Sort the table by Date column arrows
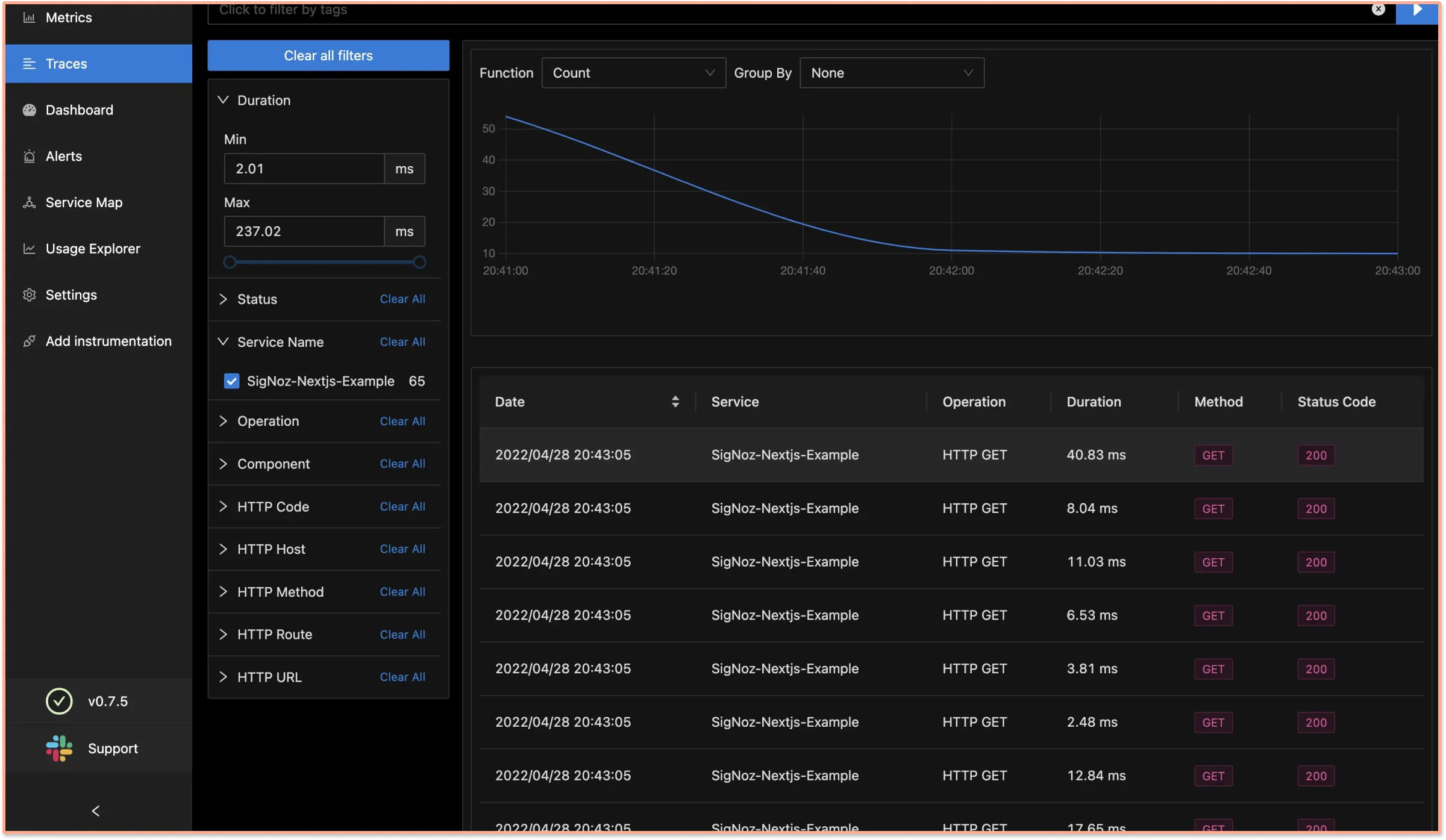Image resolution: width=1446 pixels, height=840 pixels. click(x=675, y=402)
